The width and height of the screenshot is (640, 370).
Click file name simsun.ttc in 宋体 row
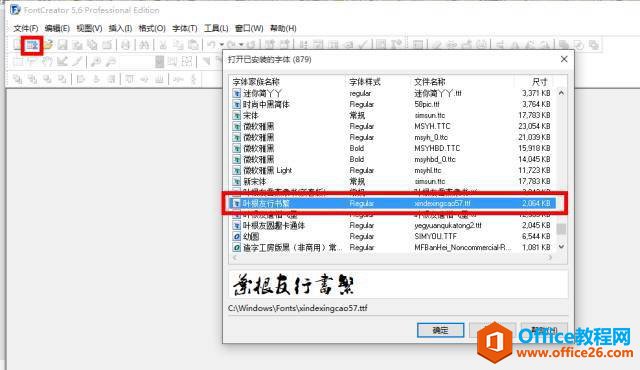coord(429,115)
